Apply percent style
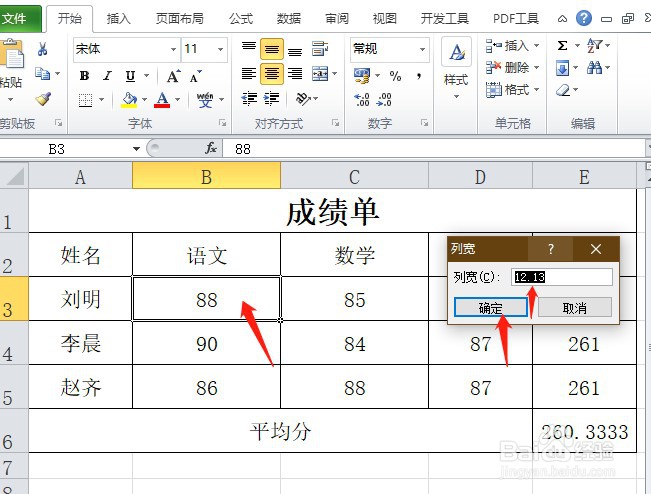The height and width of the screenshot is (494, 651). (x=395, y=76)
